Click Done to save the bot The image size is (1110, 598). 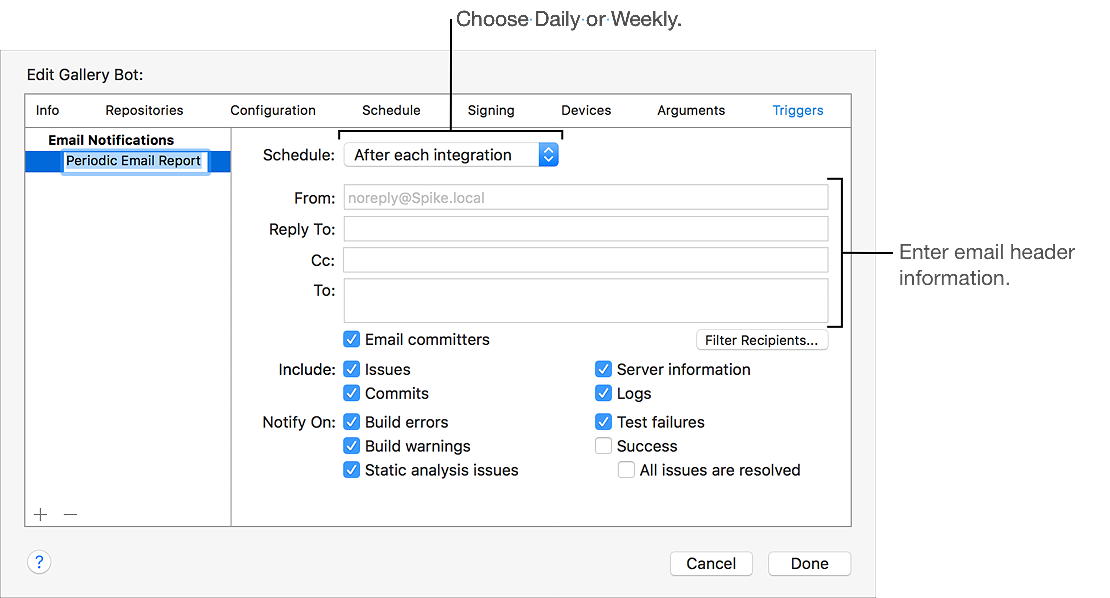(809, 563)
